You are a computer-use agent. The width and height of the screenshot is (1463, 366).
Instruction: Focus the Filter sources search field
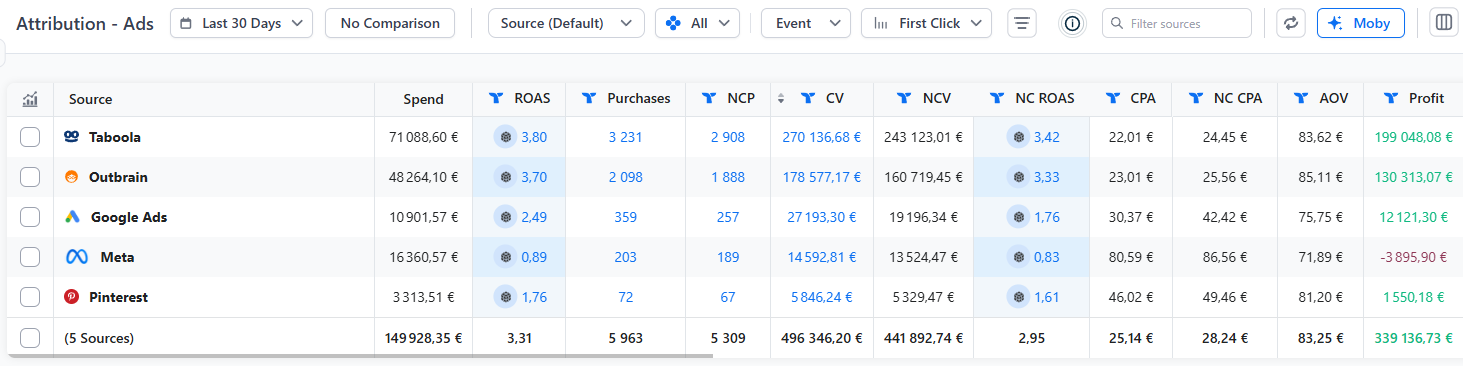tap(1177, 23)
